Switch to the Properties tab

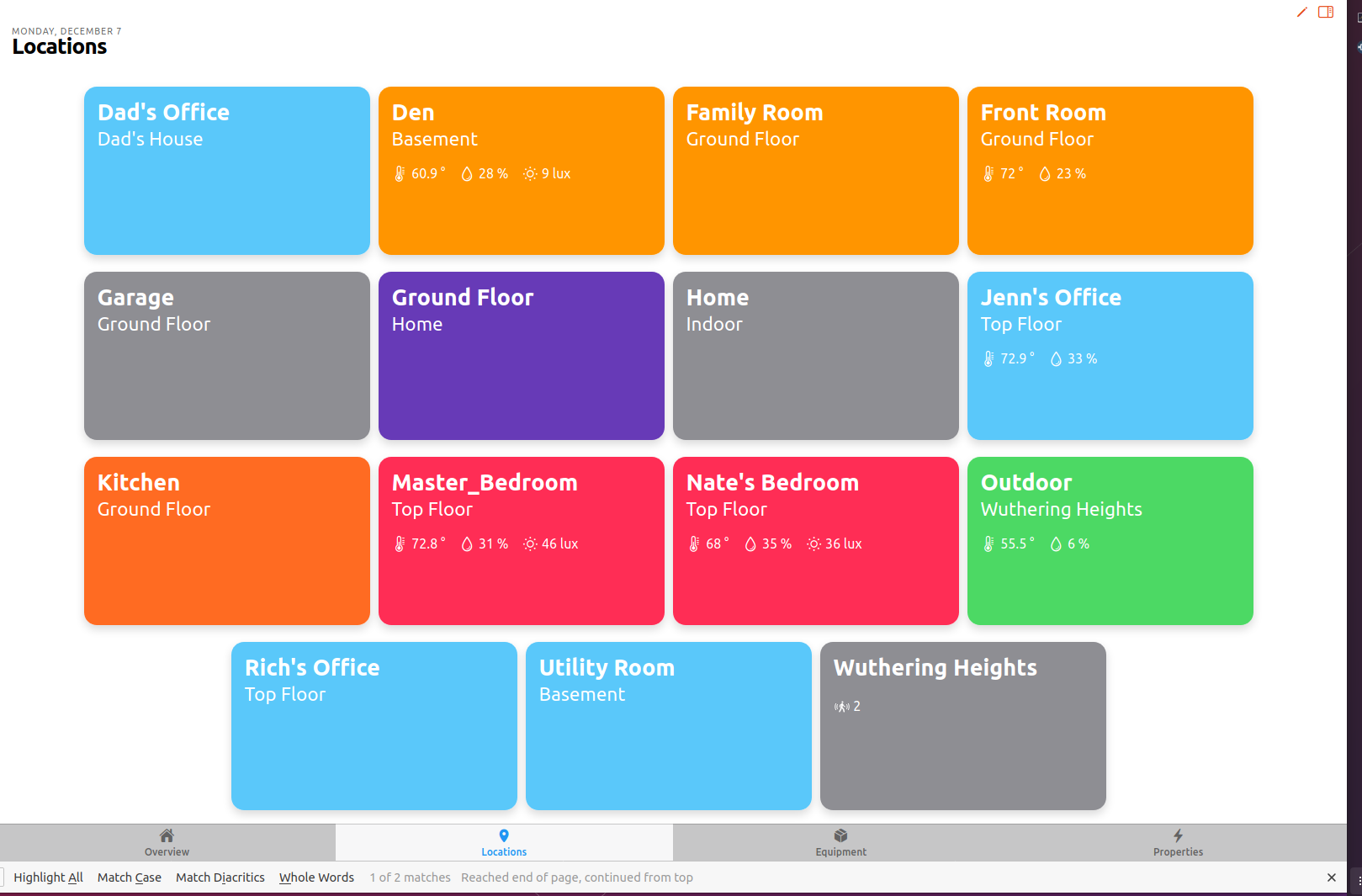click(1178, 842)
